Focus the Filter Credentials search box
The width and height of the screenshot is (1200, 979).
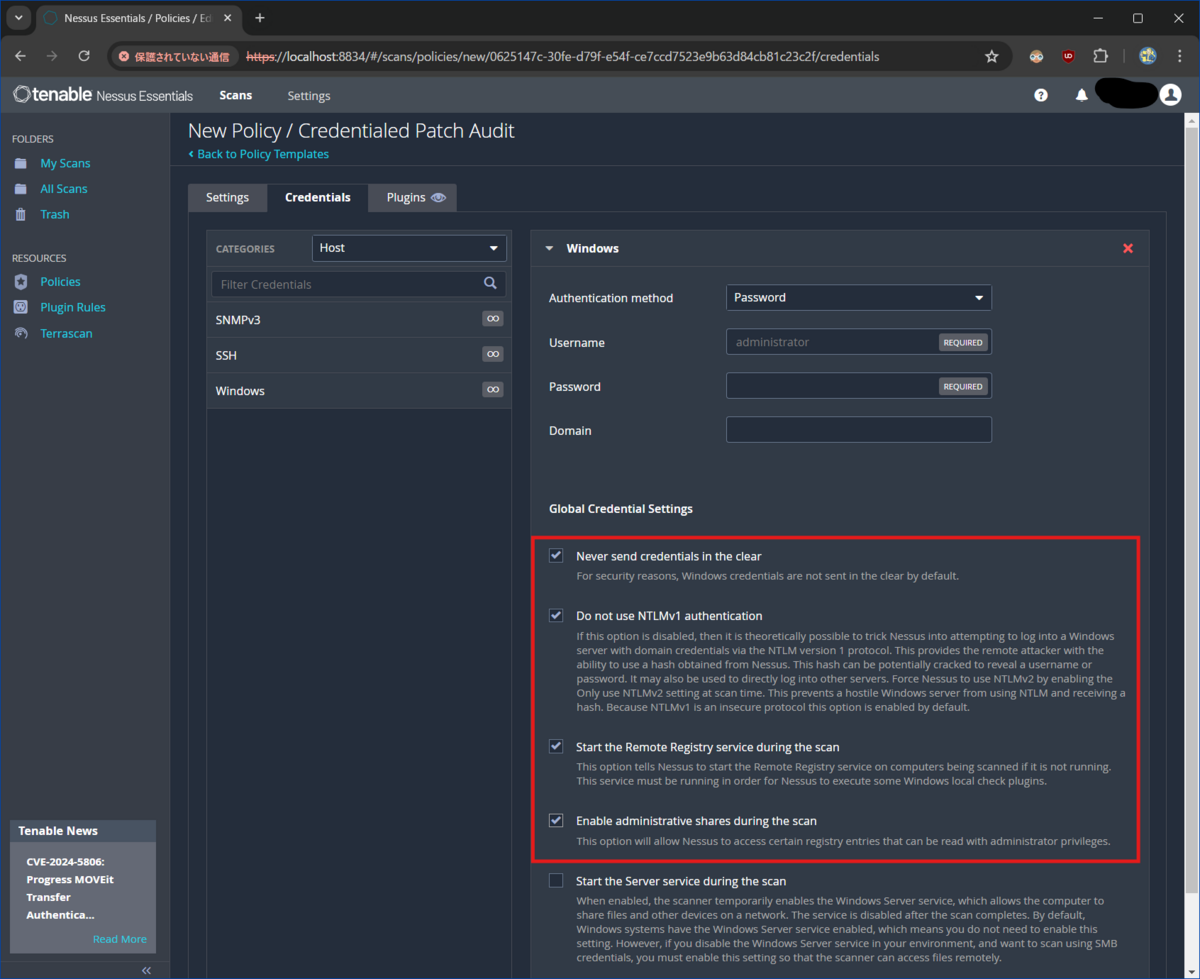pyautogui.click(x=358, y=284)
